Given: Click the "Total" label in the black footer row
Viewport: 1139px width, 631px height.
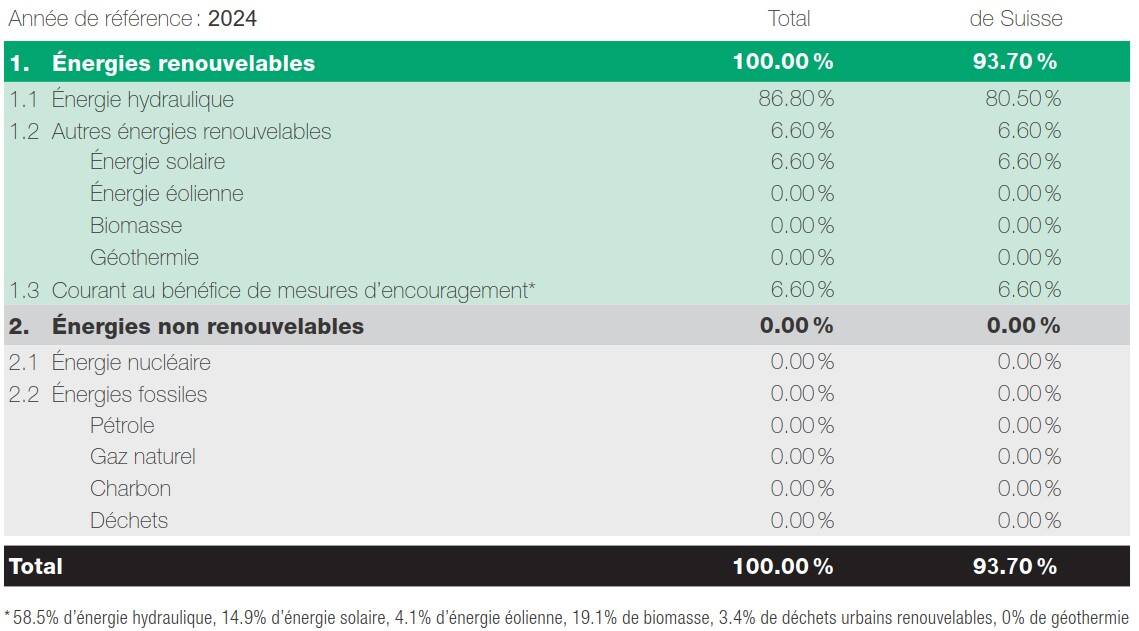Looking at the screenshot, I should pyautogui.click(x=35, y=566).
